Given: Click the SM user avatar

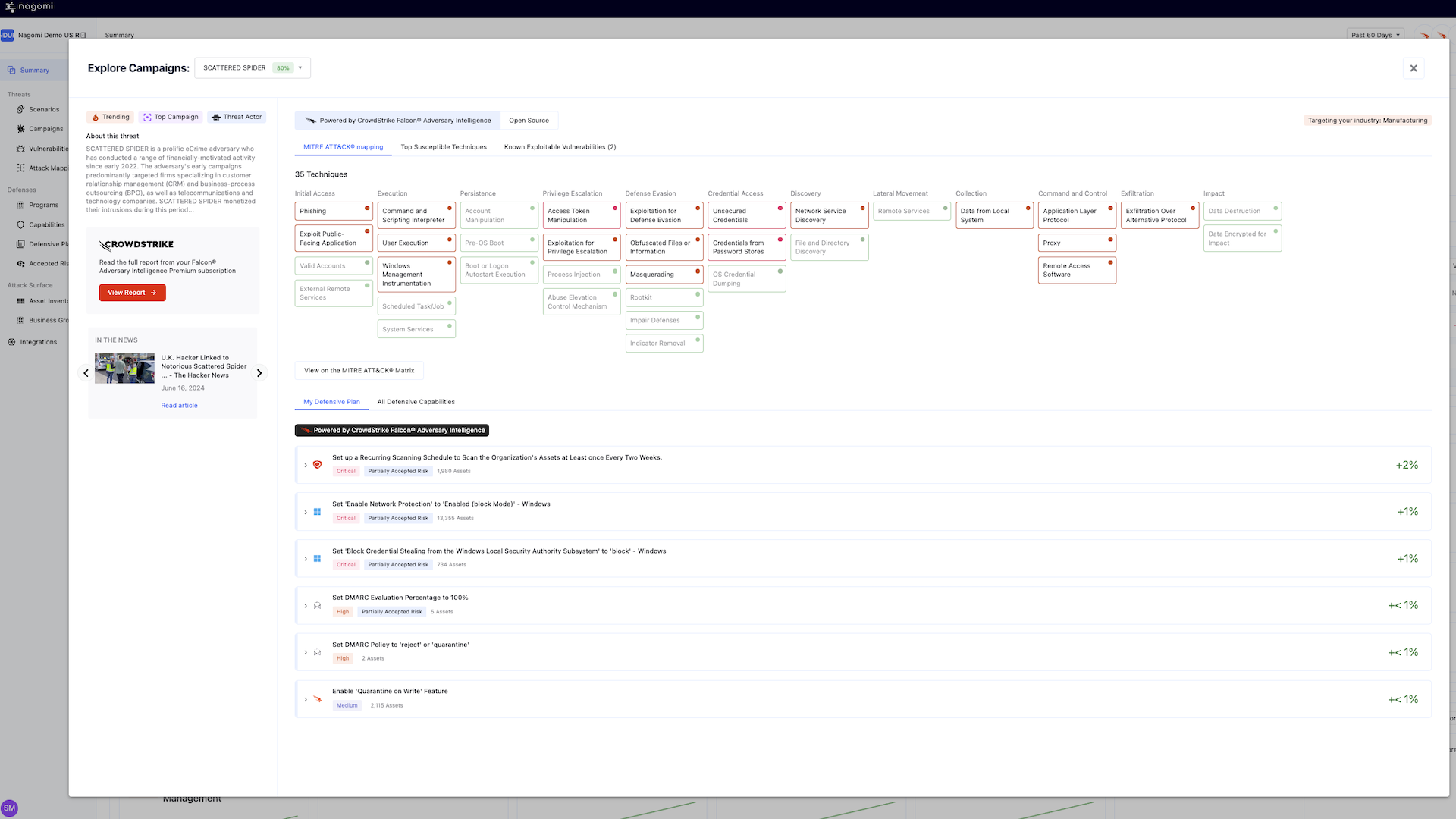Looking at the screenshot, I should pyautogui.click(x=9, y=808).
